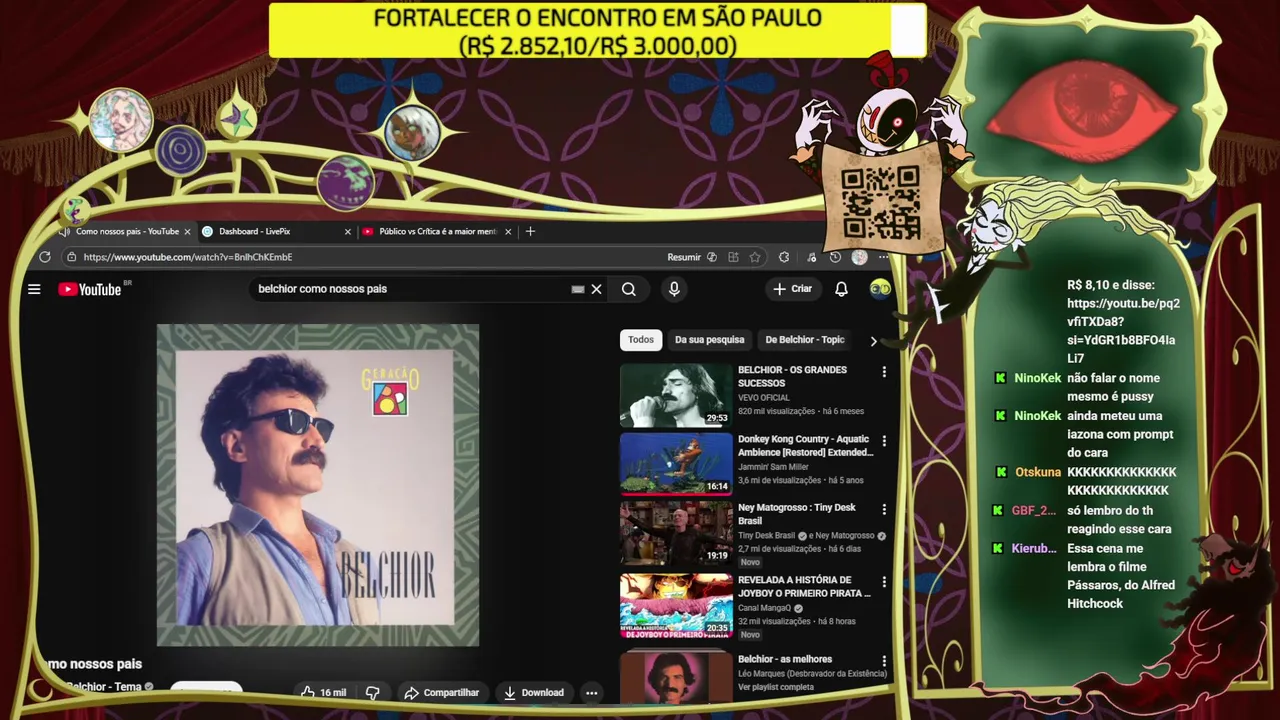
Task: Open the YouTube hamburger guide menu
Action: [x=34, y=289]
